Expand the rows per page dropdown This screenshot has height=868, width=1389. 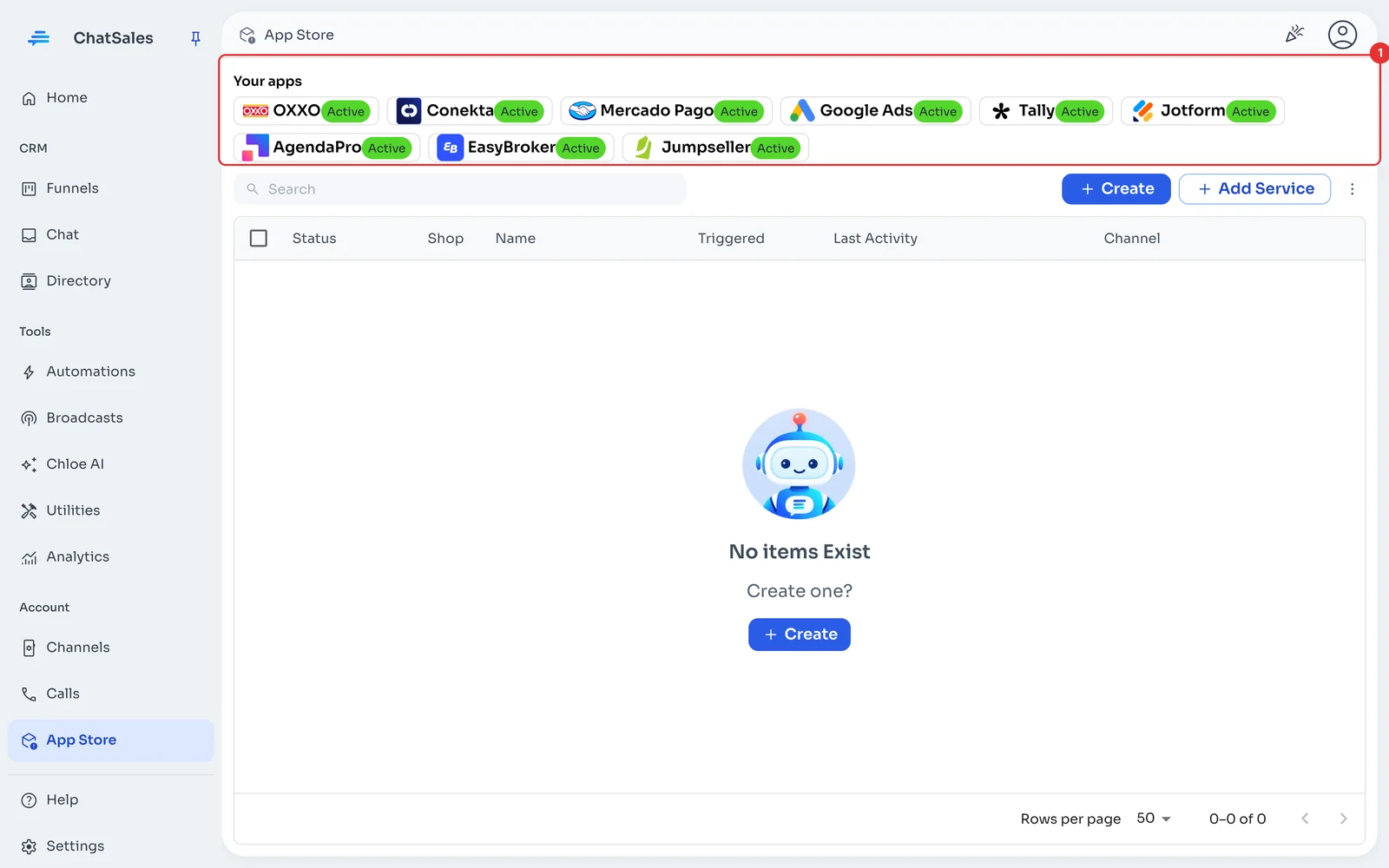[x=1154, y=819]
